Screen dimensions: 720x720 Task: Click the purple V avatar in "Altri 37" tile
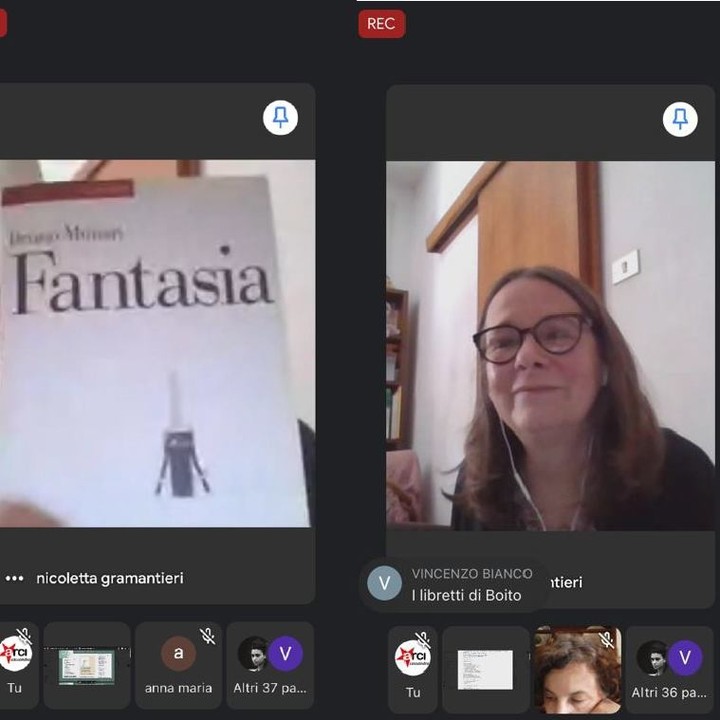tap(285, 653)
